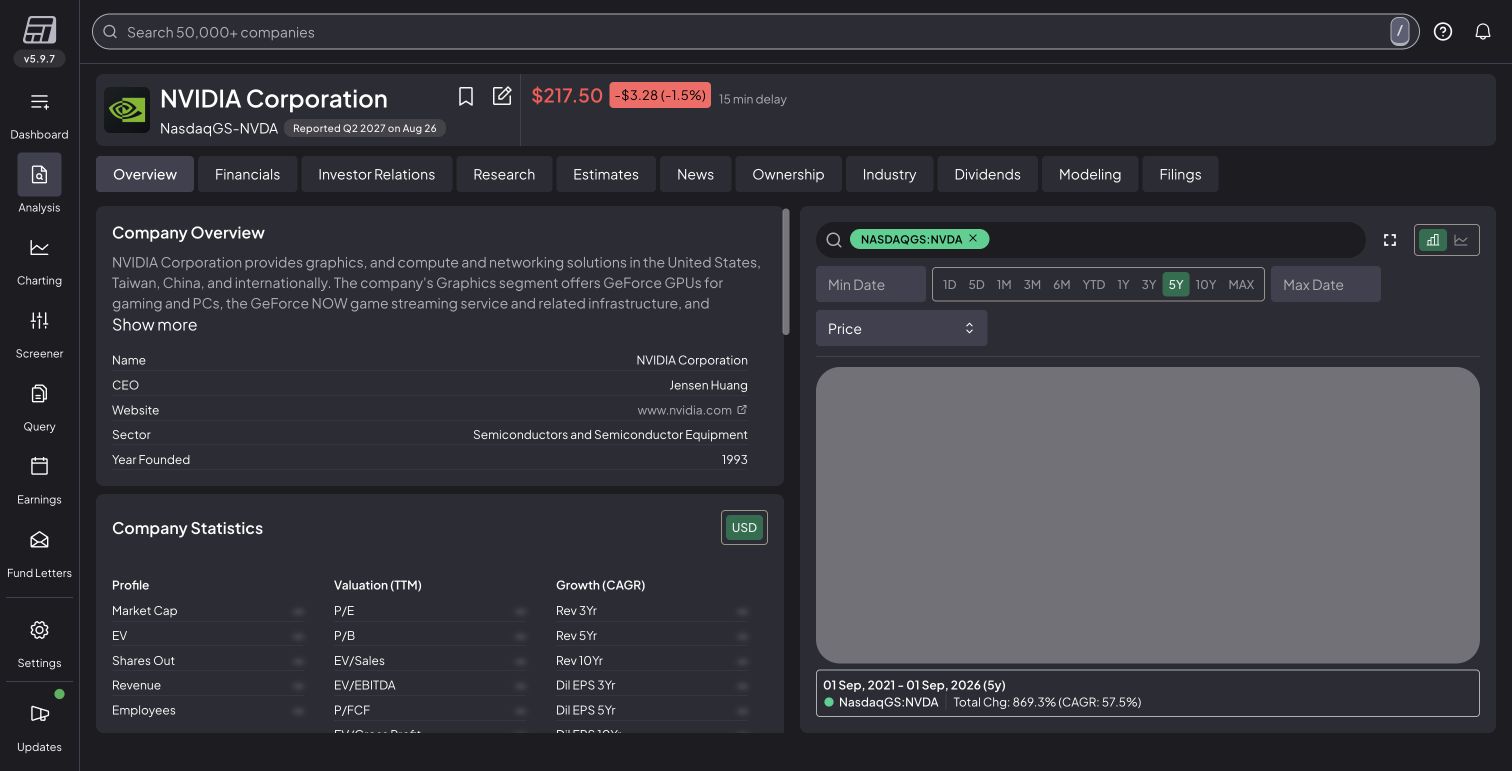Open the Overview tab
This screenshot has height=771, width=1512.
[x=145, y=174]
